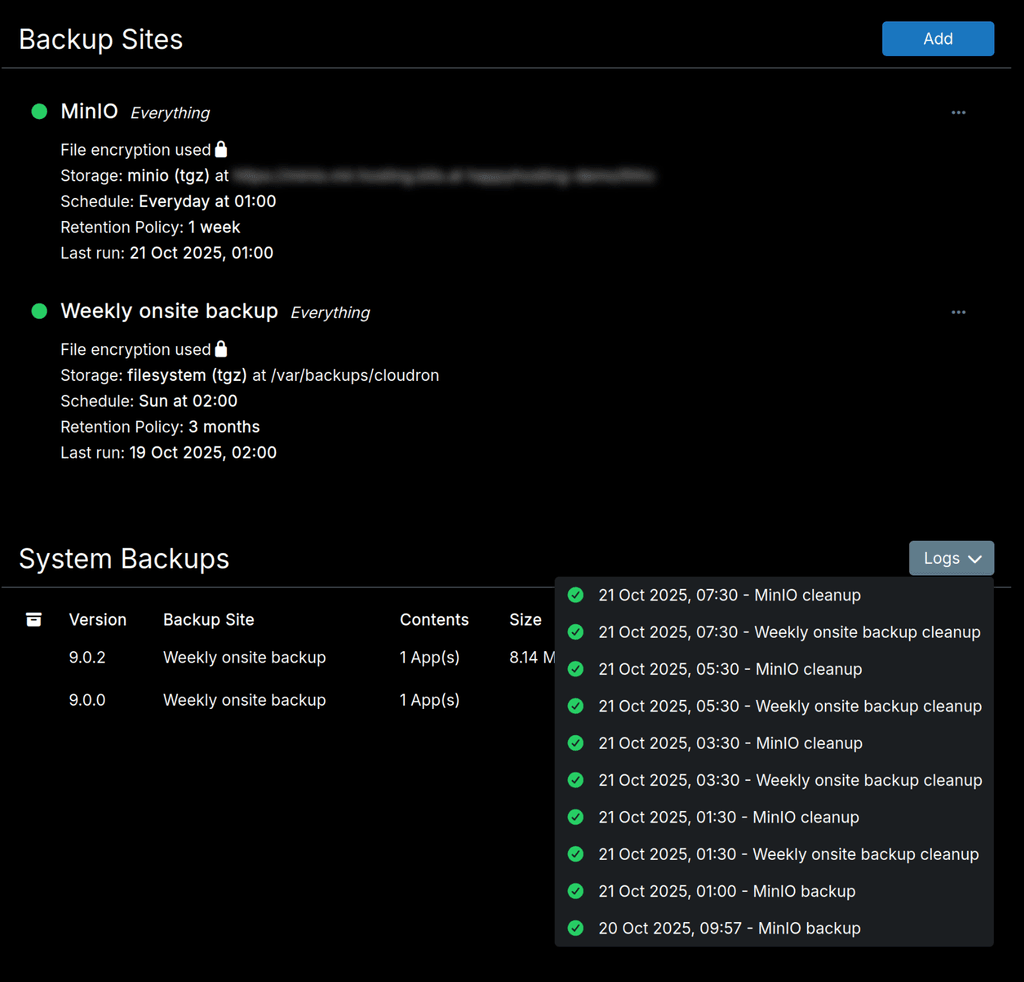
Task: Open the MinIO site three-dot menu
Action: point(958,113)
